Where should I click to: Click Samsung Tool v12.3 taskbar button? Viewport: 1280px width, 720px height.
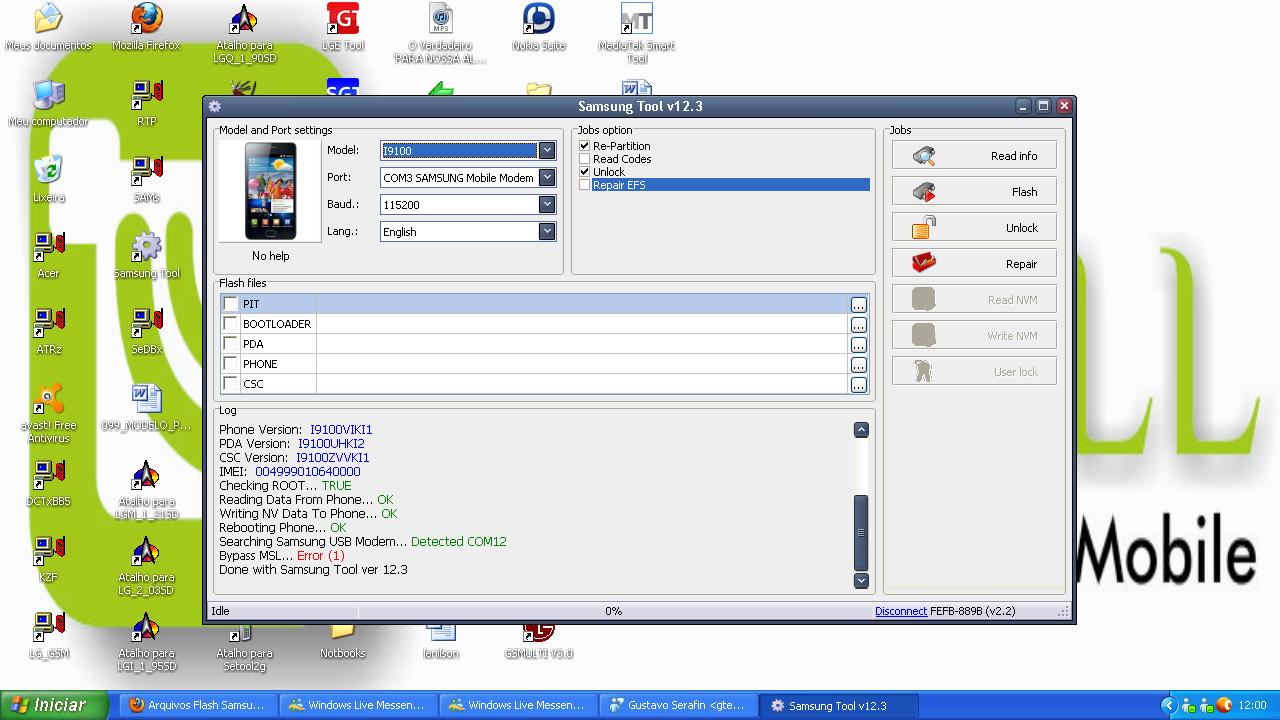838,705
